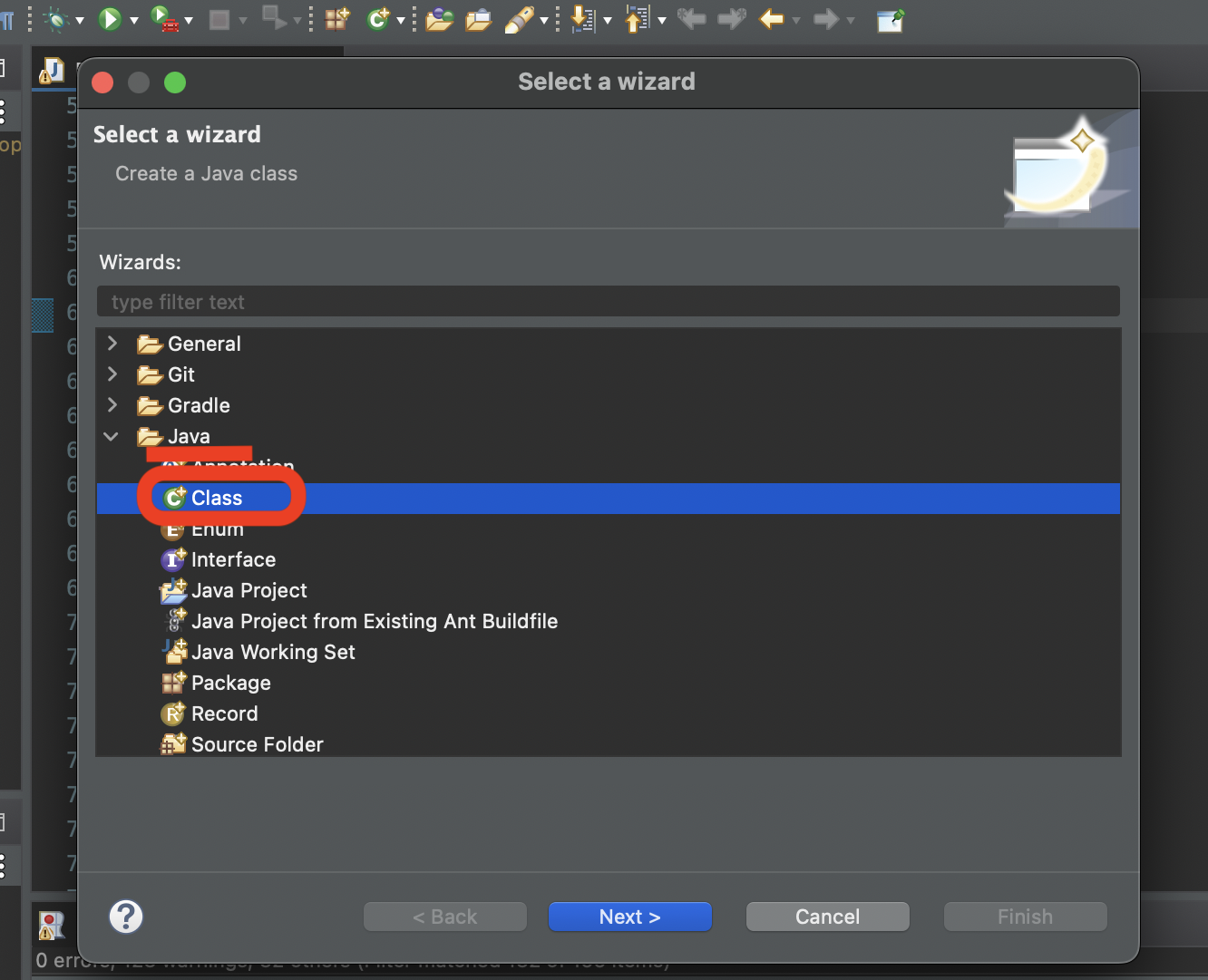This screenshot has height=980, width=1208.
Task: Click the type filter text field
Action: (608, 302)
